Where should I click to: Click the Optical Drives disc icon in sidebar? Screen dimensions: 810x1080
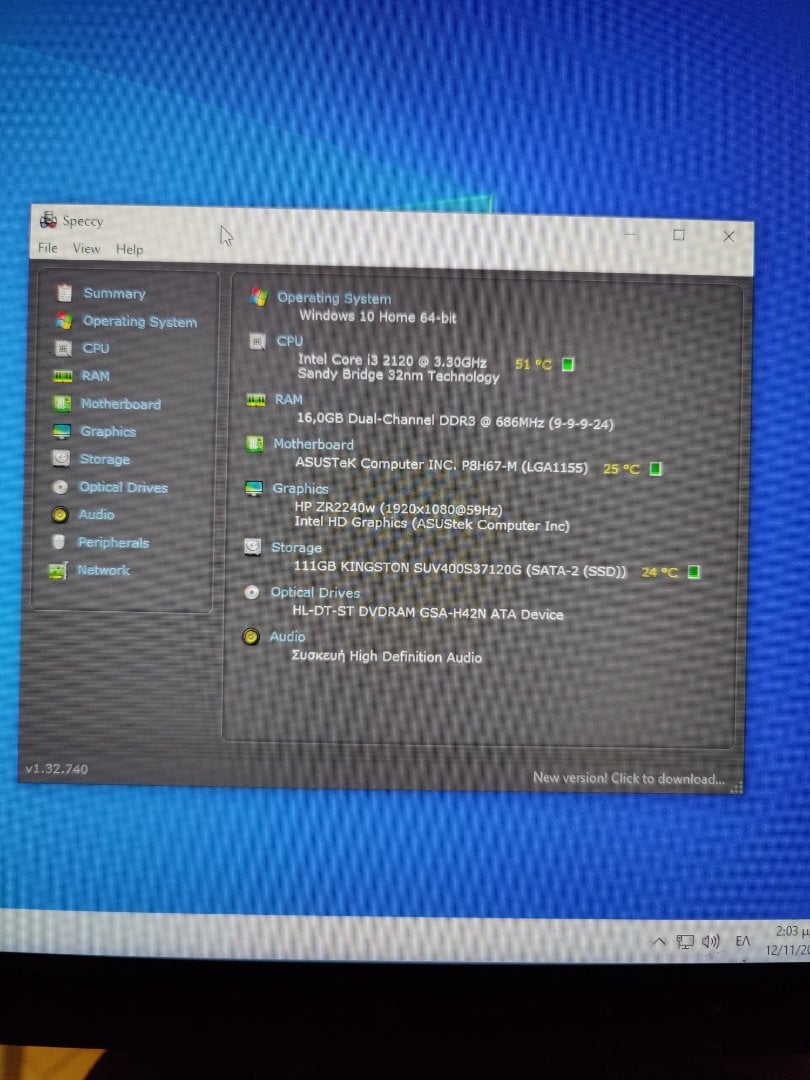pyautogui.click(x=61, y=487)
